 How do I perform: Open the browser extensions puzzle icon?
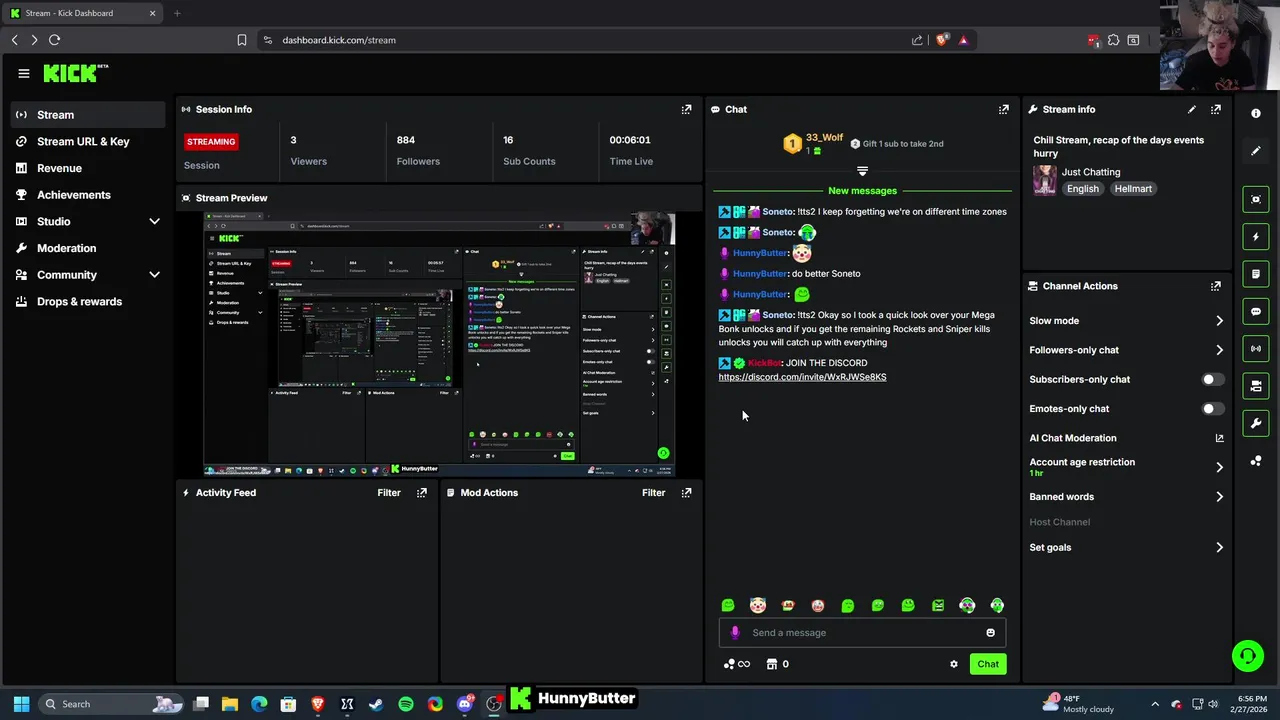(1113, 40)
